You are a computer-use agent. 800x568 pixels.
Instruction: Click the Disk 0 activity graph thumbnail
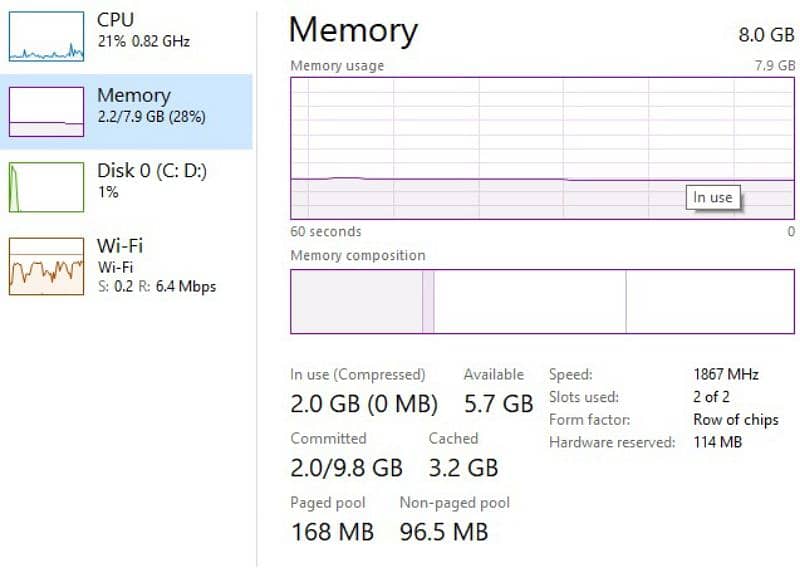click(46, 187)
